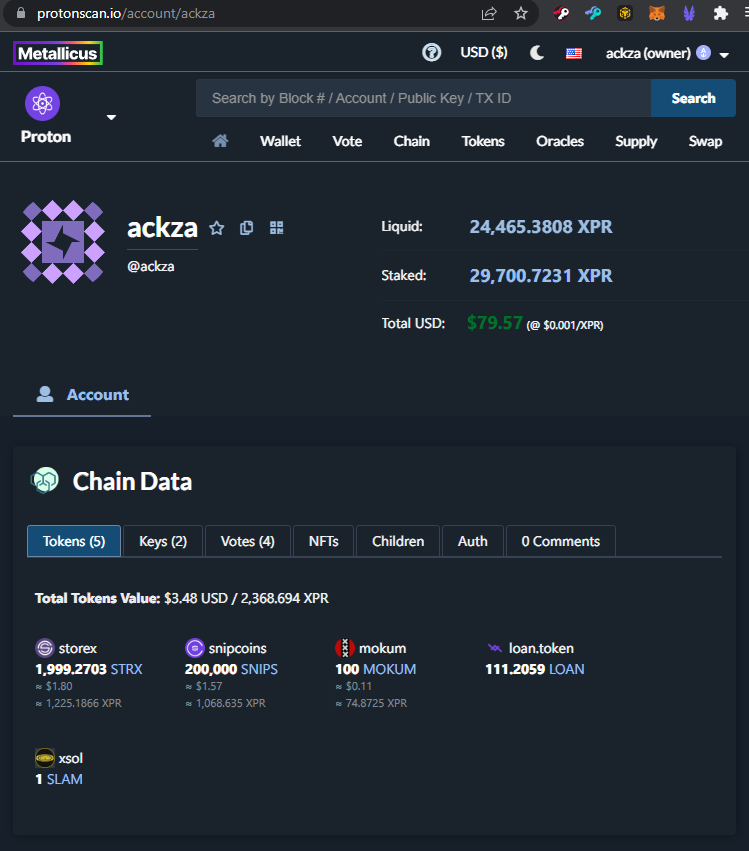Open the Wallet menu
Screen dimensions: 749x851
point(280,141)
